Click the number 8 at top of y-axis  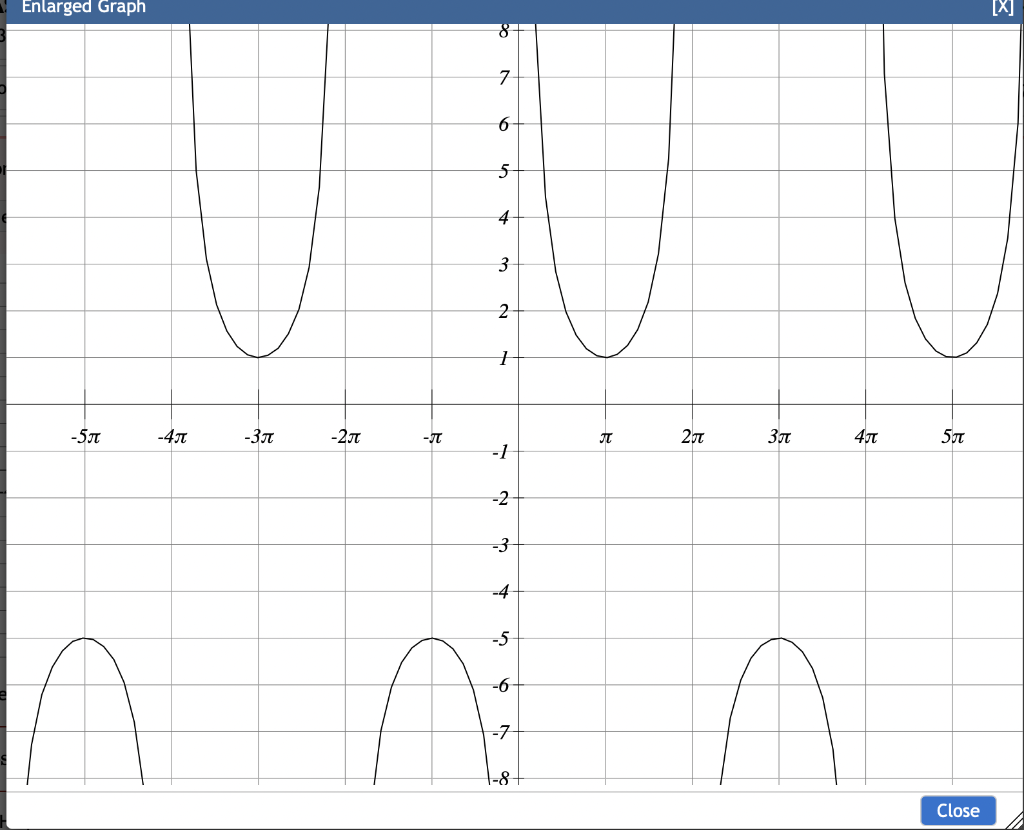pos(503,30)
